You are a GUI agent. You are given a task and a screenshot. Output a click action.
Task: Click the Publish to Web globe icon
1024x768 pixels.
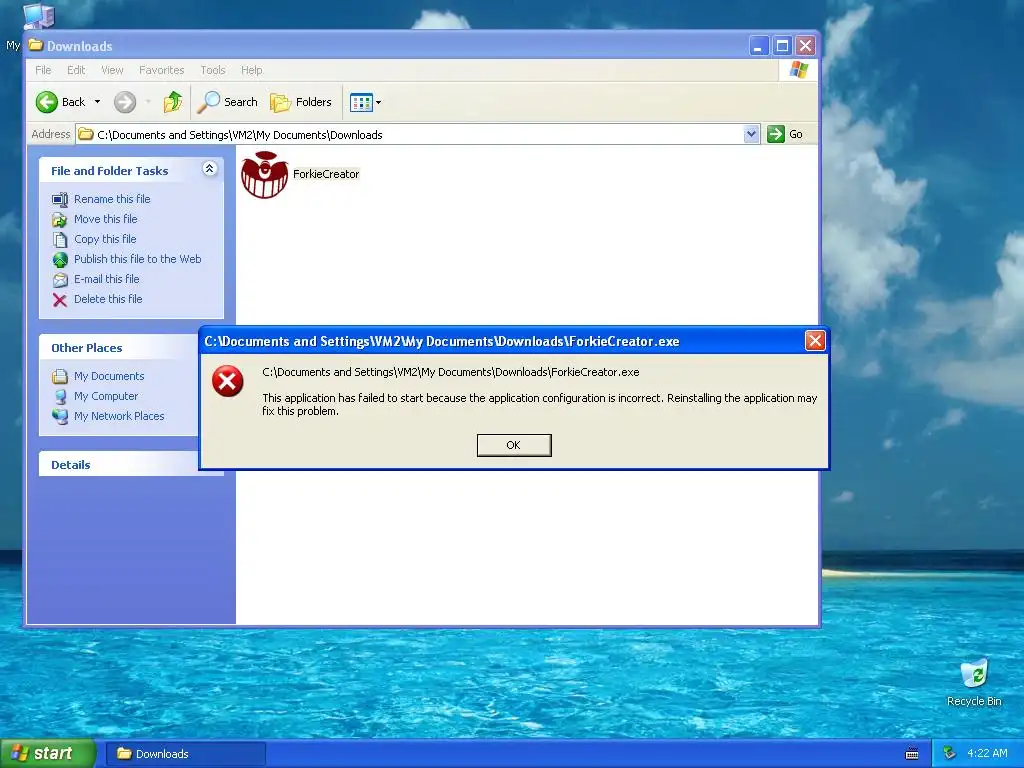(x=60, y=260)
